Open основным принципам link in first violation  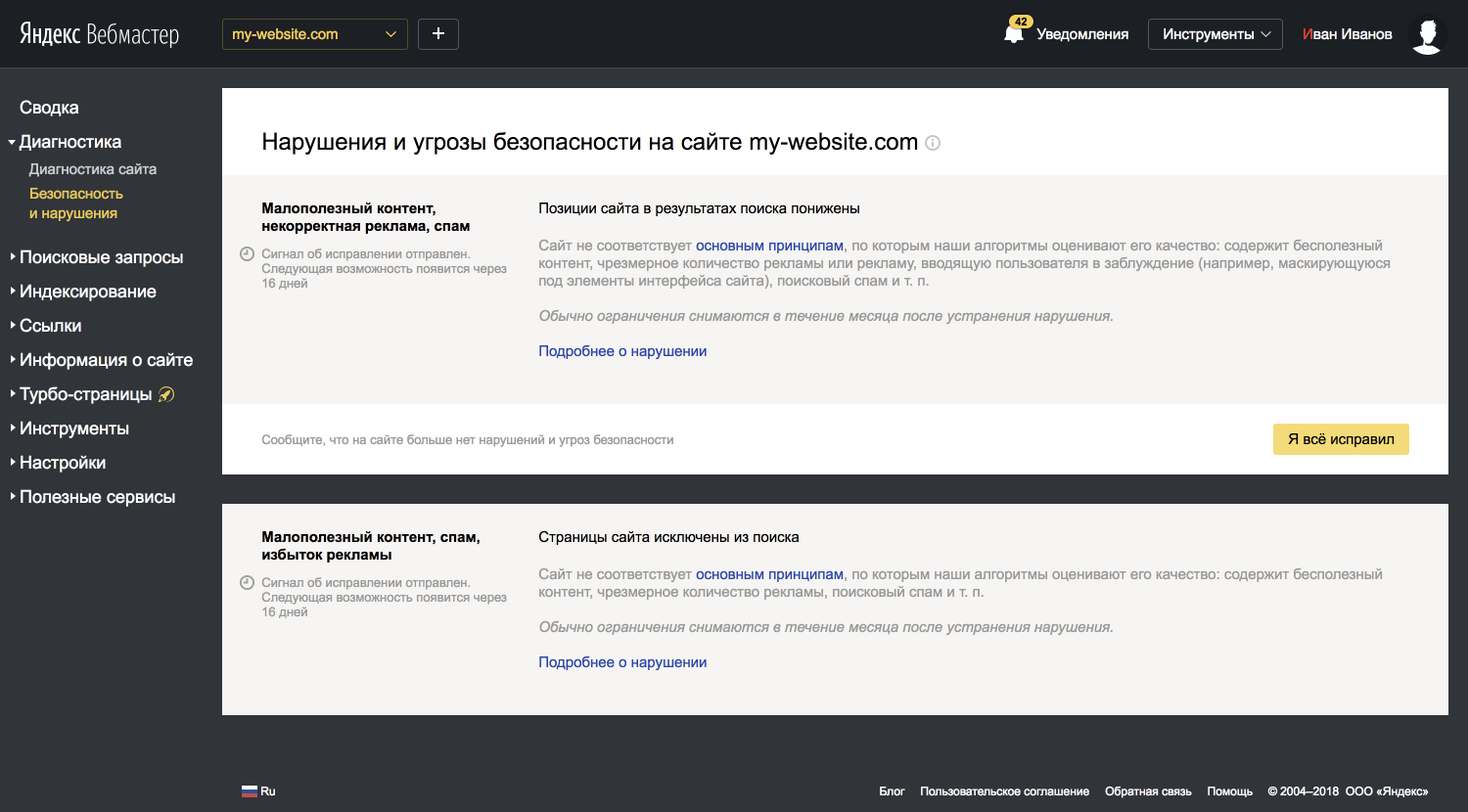[x=769, y=246]
